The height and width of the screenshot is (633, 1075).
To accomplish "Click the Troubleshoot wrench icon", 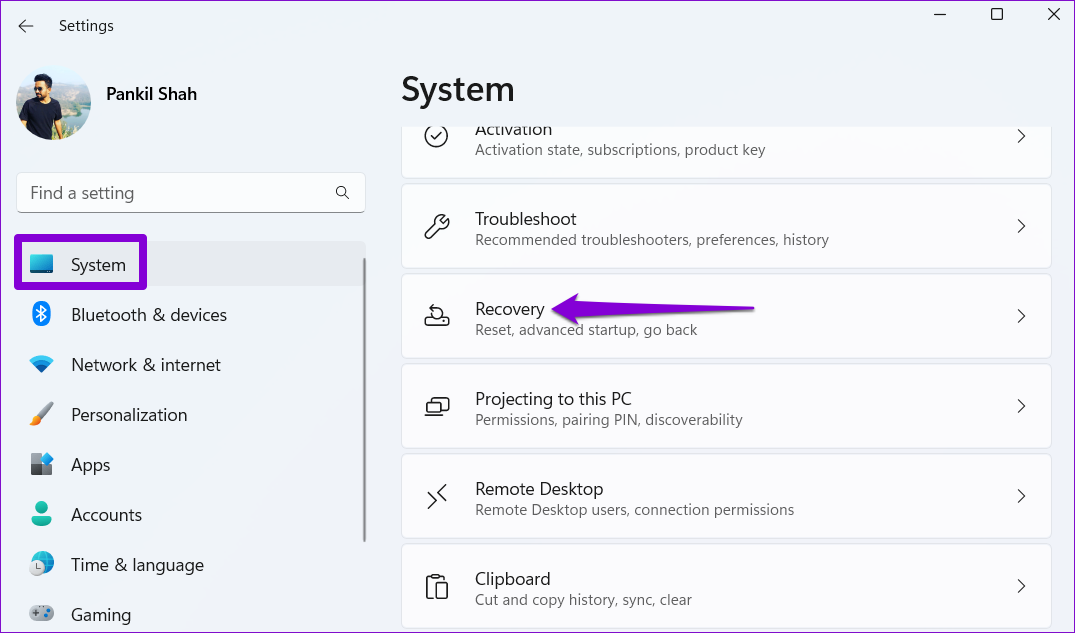I will pyautogui.click(x=437, y=227).
